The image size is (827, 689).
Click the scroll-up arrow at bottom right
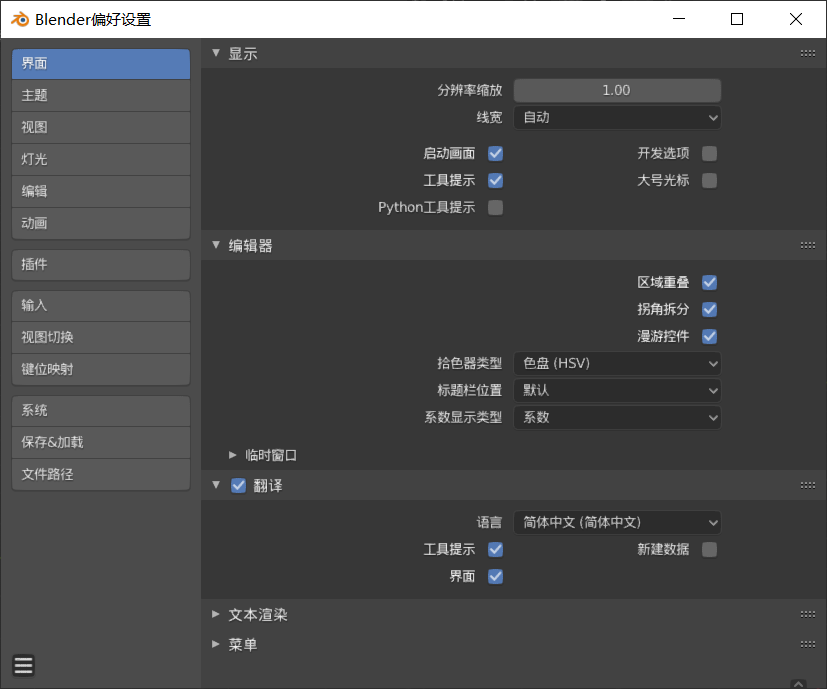799,684
